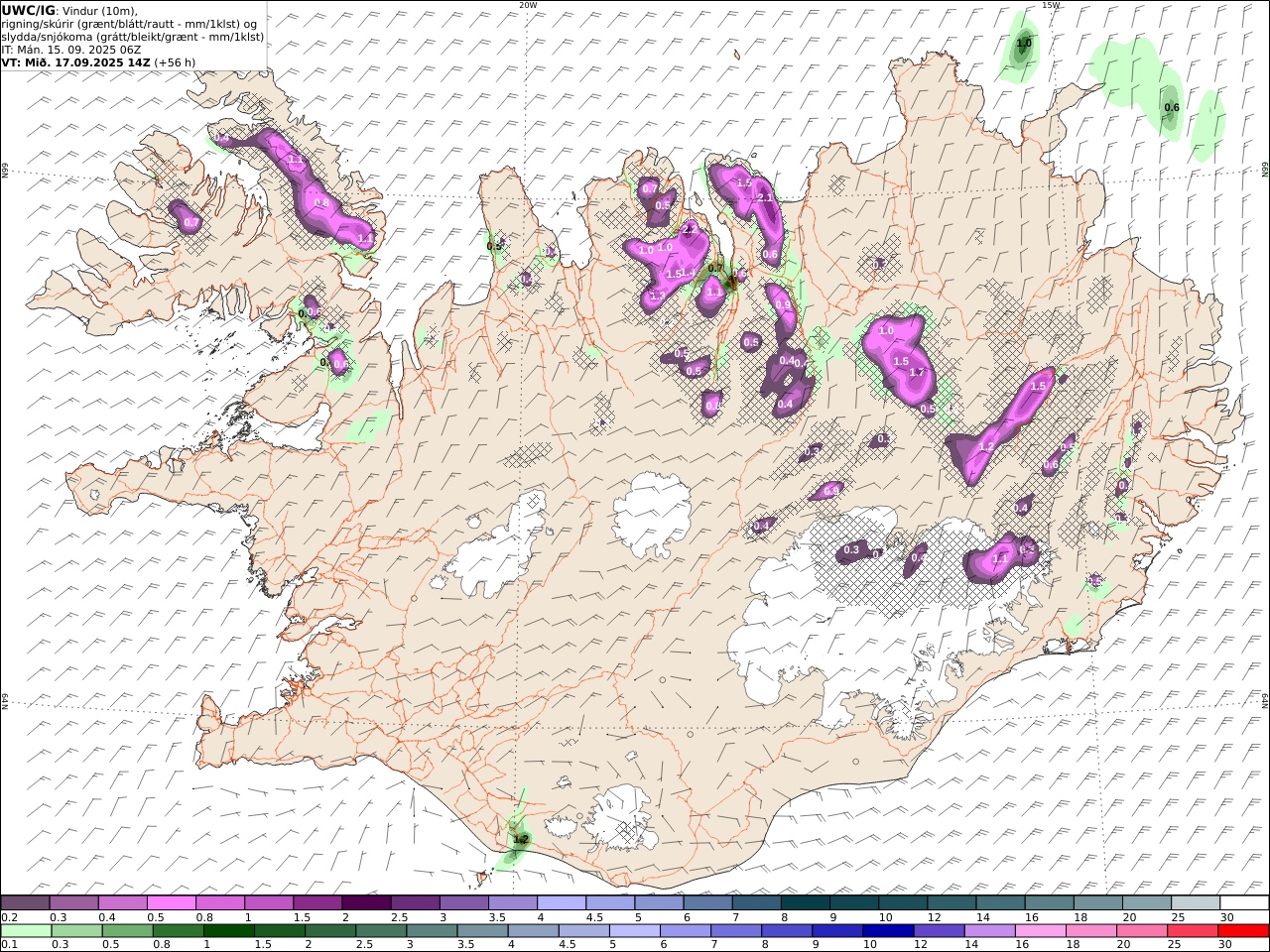
Task: Click the slate blue snow swatch labeled 6
Action: click(707, 902)
